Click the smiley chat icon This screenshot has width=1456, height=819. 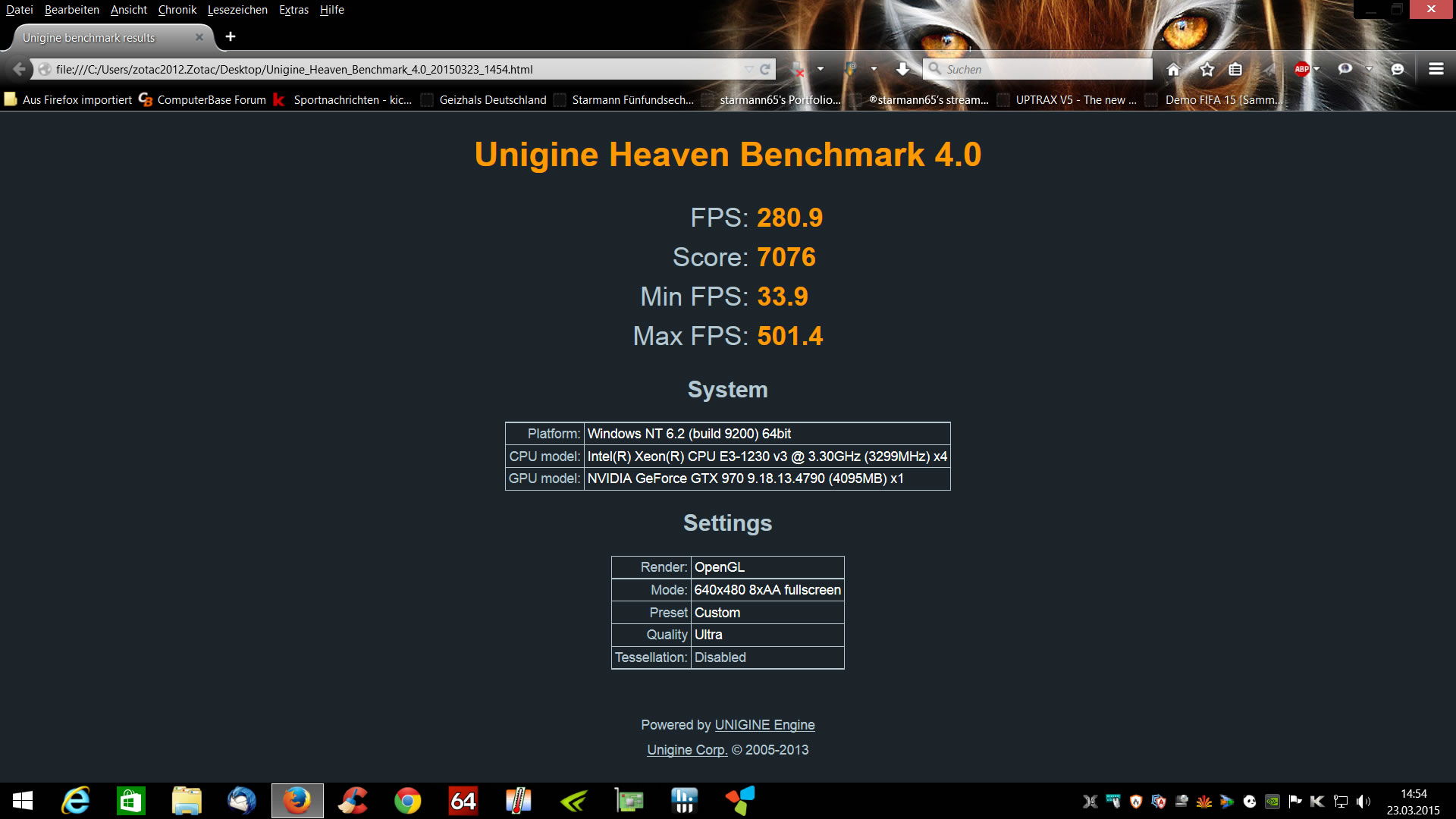pyautogui.click(x=1398, y=69)
